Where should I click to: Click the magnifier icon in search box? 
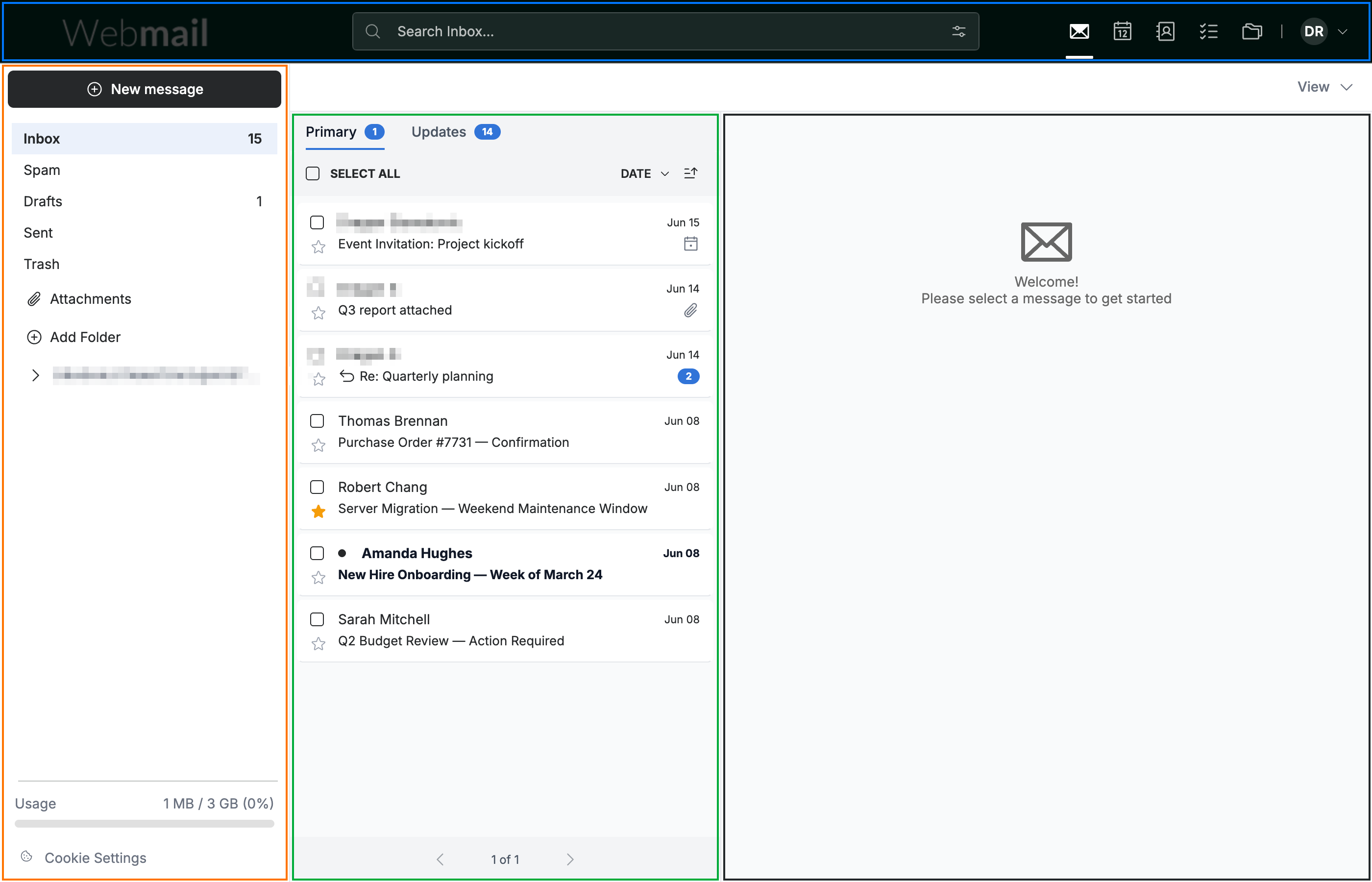click(x=373, y=31)
